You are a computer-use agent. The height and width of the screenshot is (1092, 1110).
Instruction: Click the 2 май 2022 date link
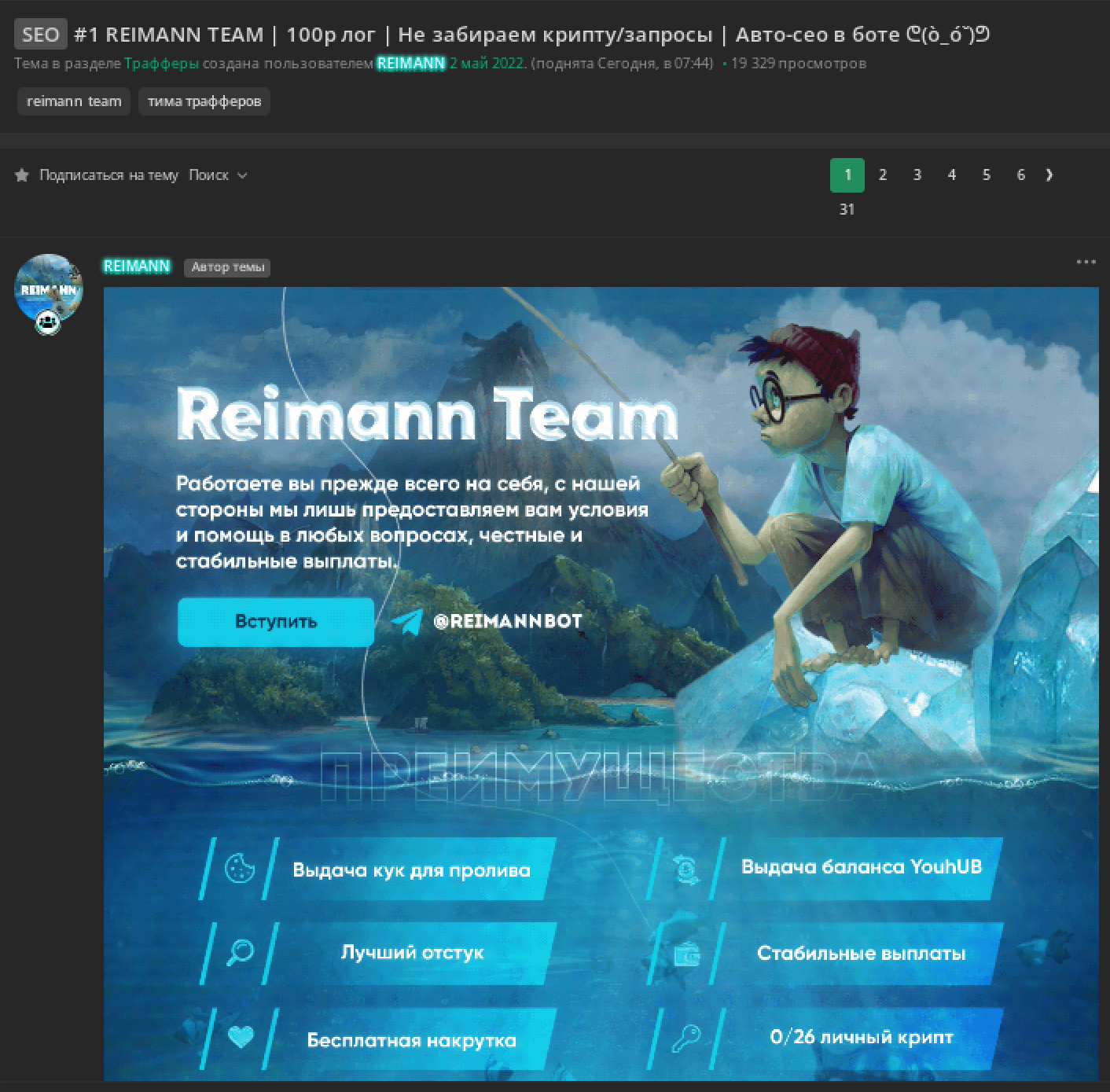[x=487, y=64]
